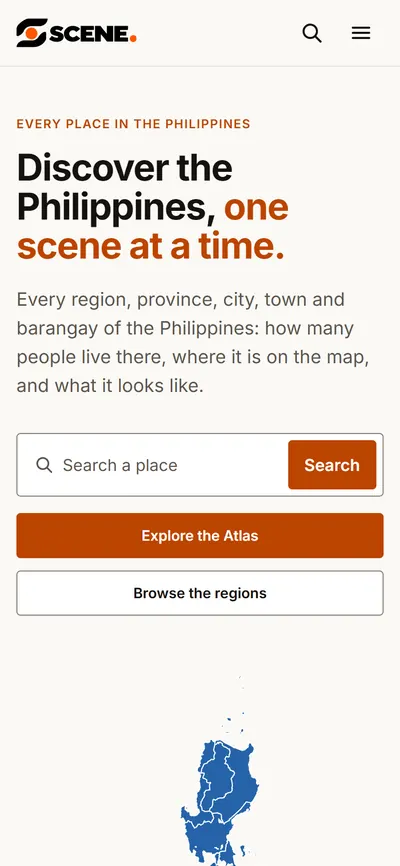This screenshot has height=866, width=400.
Task: Click the 'Every place in the Philippines' eyebrow label
Action: 133,124
